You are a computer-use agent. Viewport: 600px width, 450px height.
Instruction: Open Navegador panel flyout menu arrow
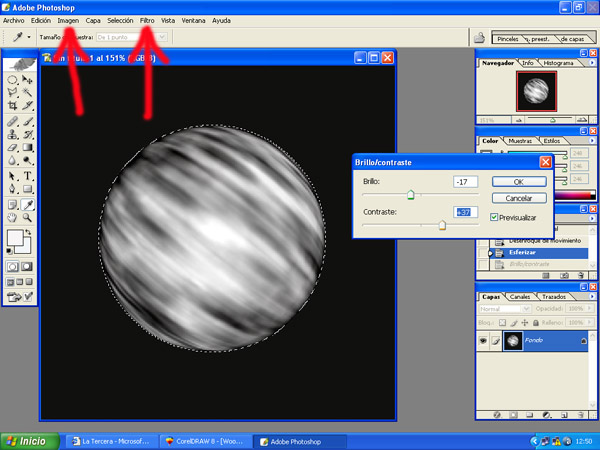point(592,62)
